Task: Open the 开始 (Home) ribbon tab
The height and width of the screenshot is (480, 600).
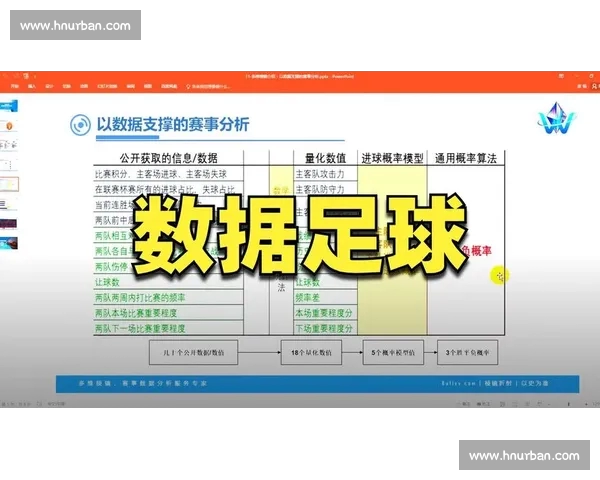Action: 15,86
